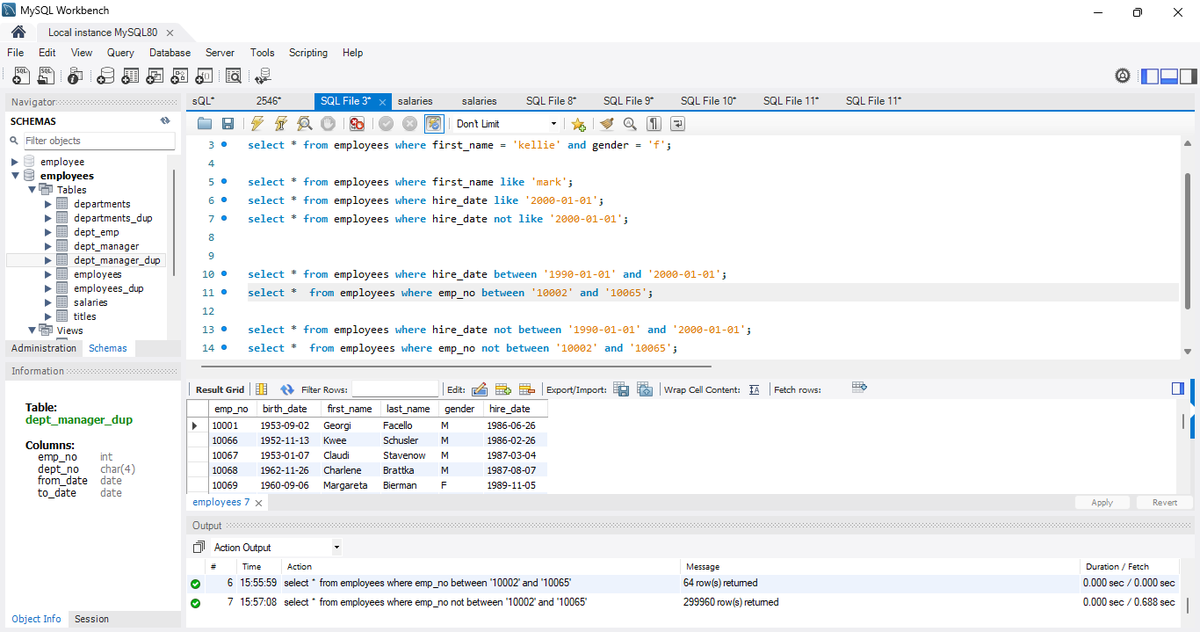
Task: Close the Local instance MySQL80 tab
Action: [x=170, y=33]
